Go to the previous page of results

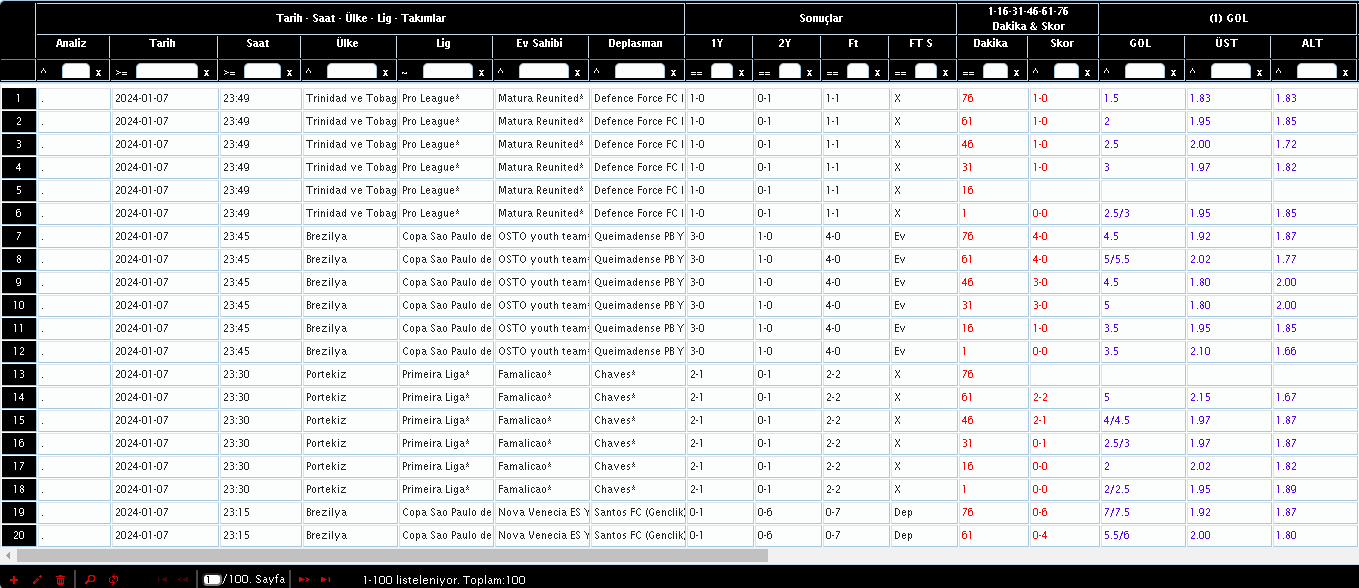pos(183,579)
